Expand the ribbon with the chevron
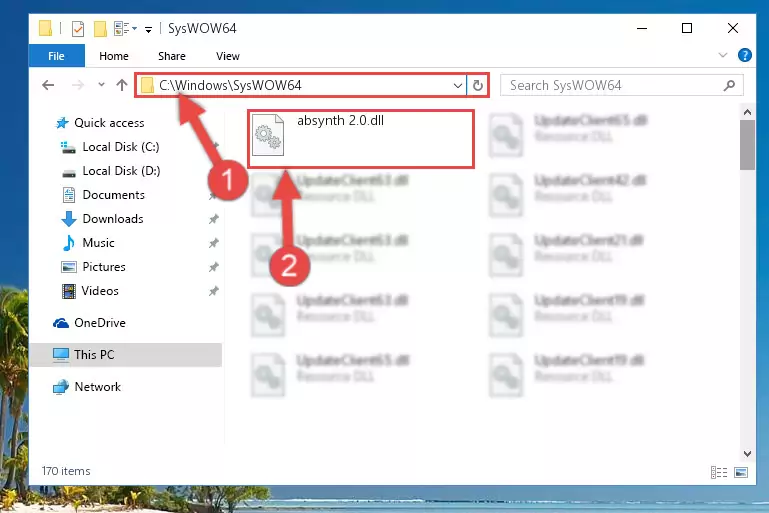769x513 pixels. [722, 55]
